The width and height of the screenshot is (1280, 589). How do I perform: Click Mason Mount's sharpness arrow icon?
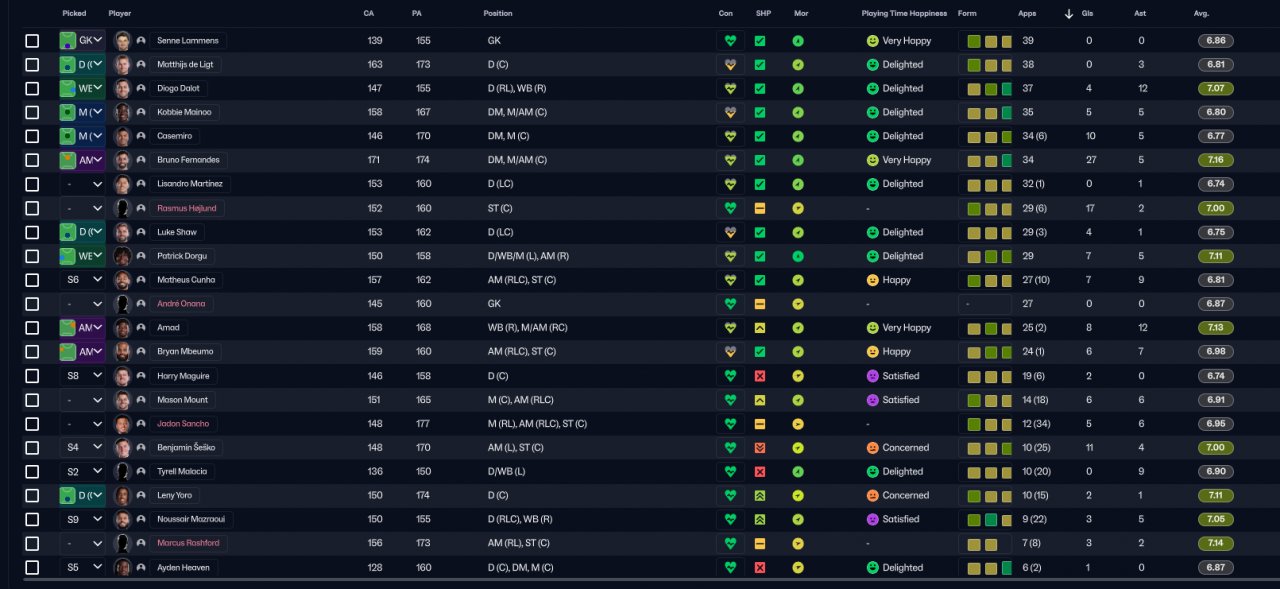(x=760, y=401)
